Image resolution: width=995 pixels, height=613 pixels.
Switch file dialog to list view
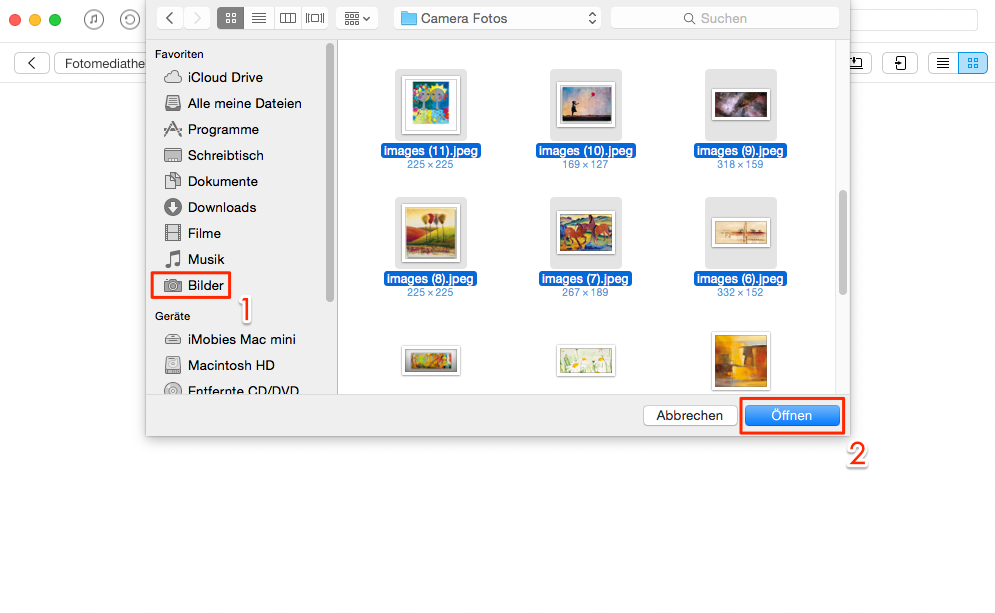pos(259,18)
